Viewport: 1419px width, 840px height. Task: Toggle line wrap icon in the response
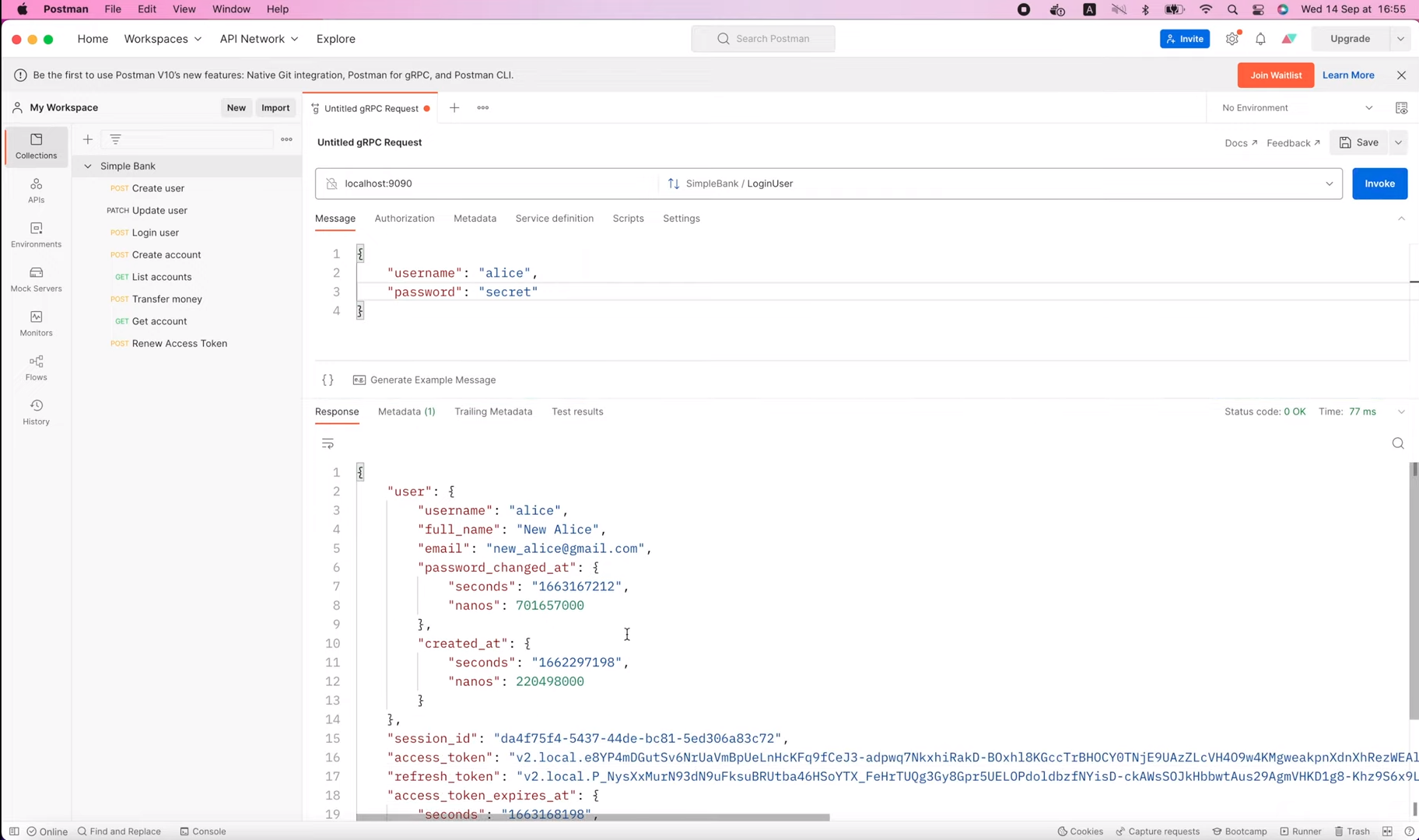pyautogui.click(x=328, y=443)
